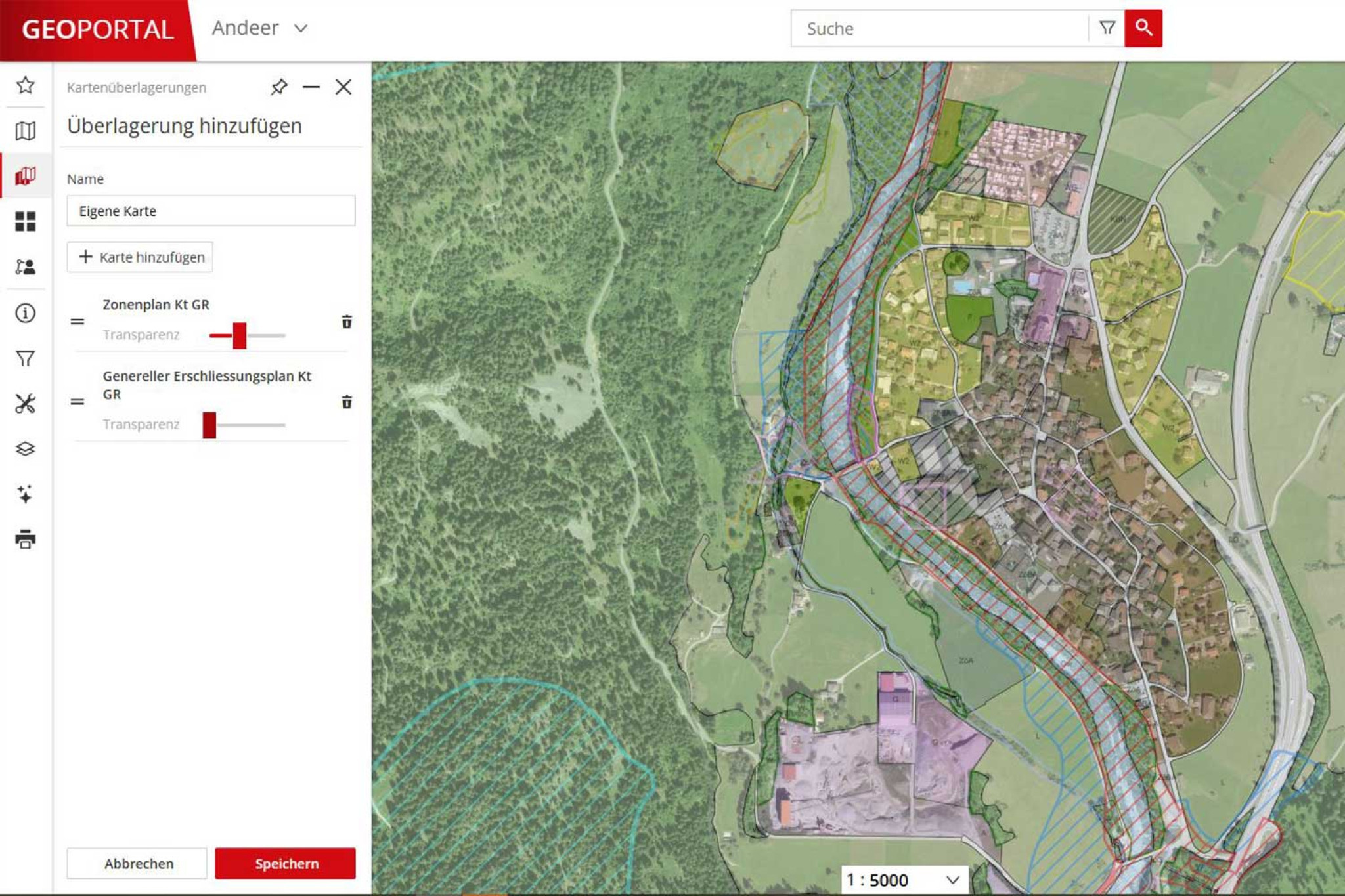Click the search filter funnel icon
Viewport: 1345px width, 896px height.
tap(1107, 28)
